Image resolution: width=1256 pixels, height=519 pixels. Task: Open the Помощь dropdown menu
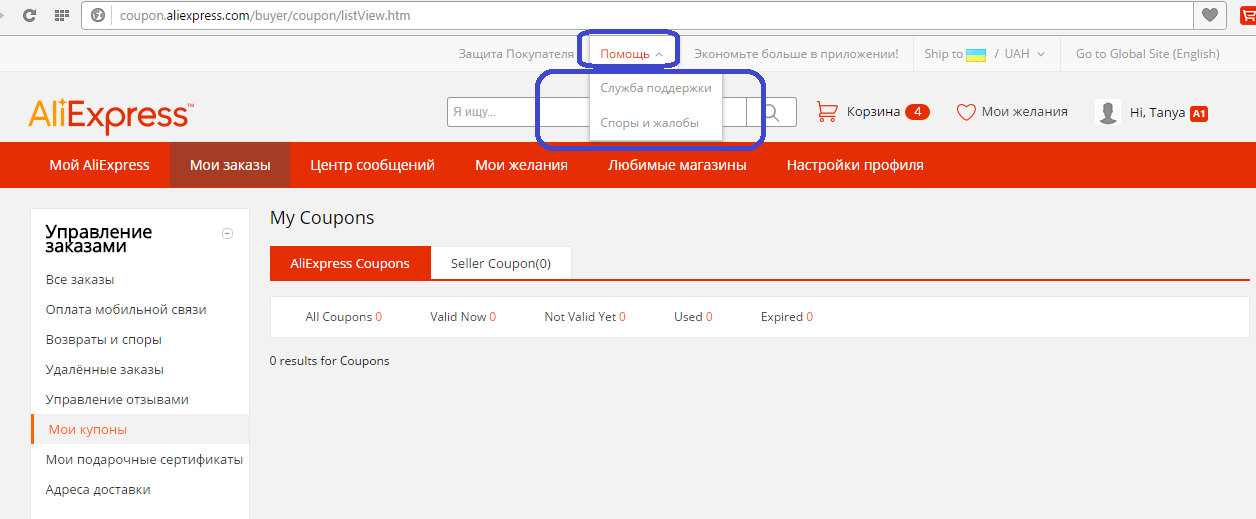coord(631,54)
